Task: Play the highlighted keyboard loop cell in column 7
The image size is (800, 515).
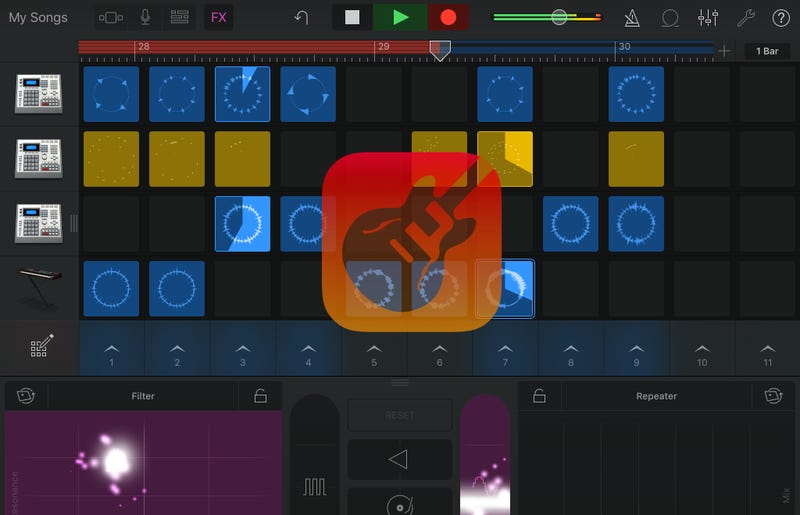Action: pyautogui.click(x=505, y=288)
